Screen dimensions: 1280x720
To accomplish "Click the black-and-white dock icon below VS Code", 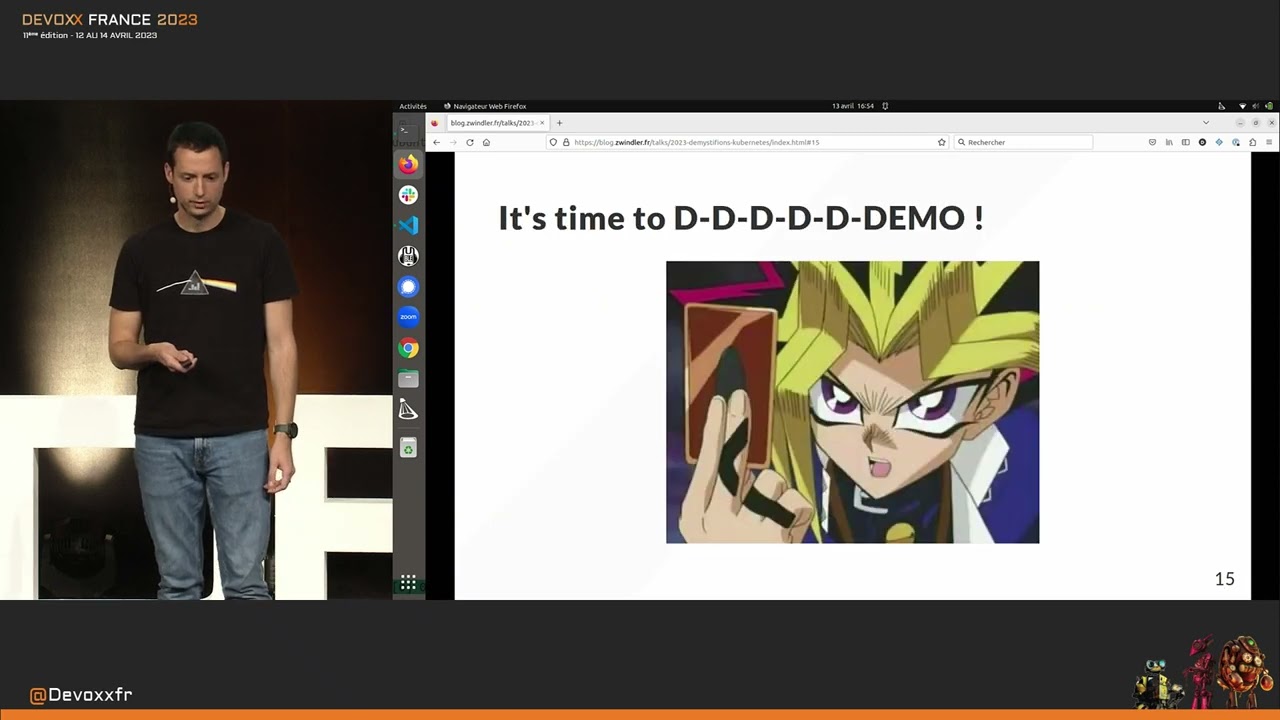I will [x=408, y=256].
